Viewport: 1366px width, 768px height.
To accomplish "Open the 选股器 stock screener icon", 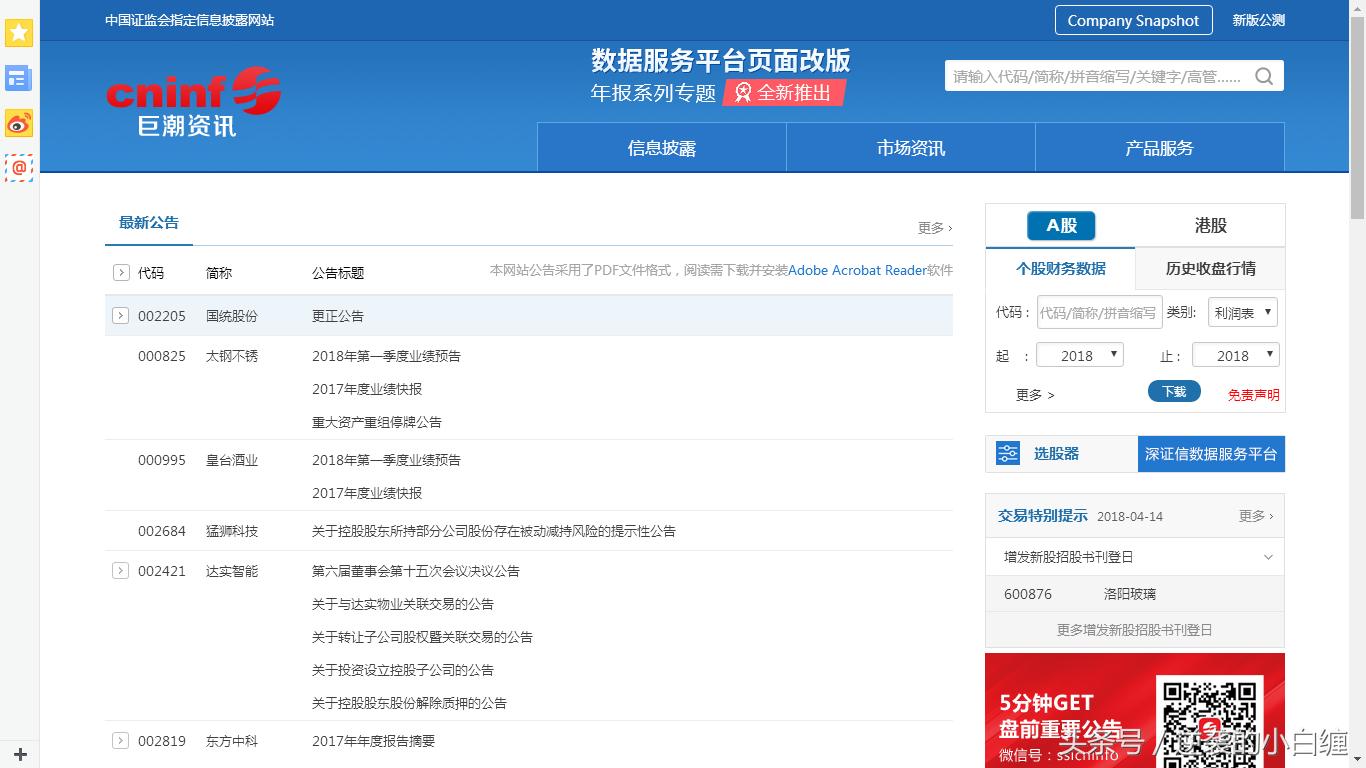I will click(1007, 453).
